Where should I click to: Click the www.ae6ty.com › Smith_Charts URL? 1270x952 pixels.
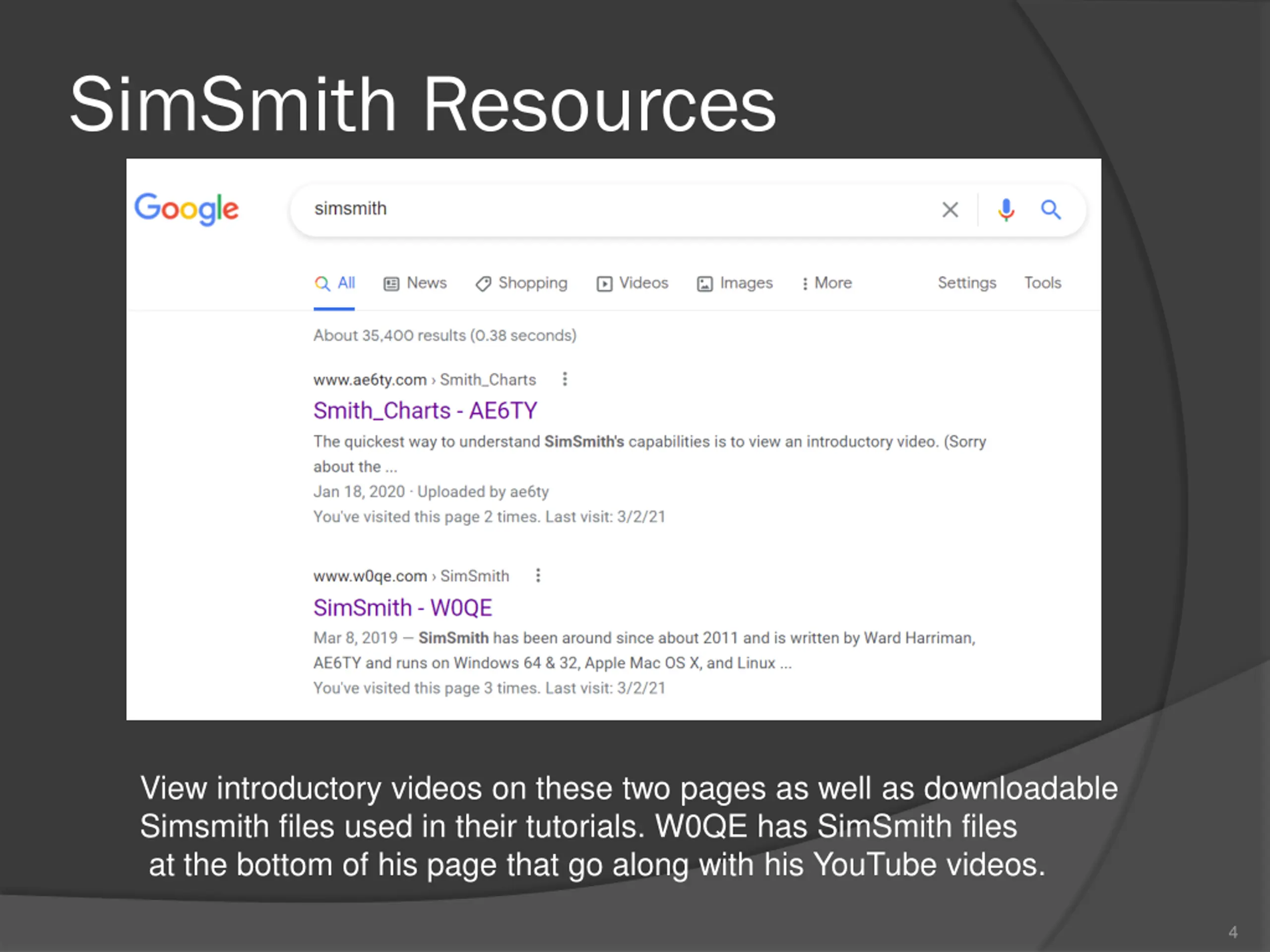pyautogui.click(x=424, y=380)
